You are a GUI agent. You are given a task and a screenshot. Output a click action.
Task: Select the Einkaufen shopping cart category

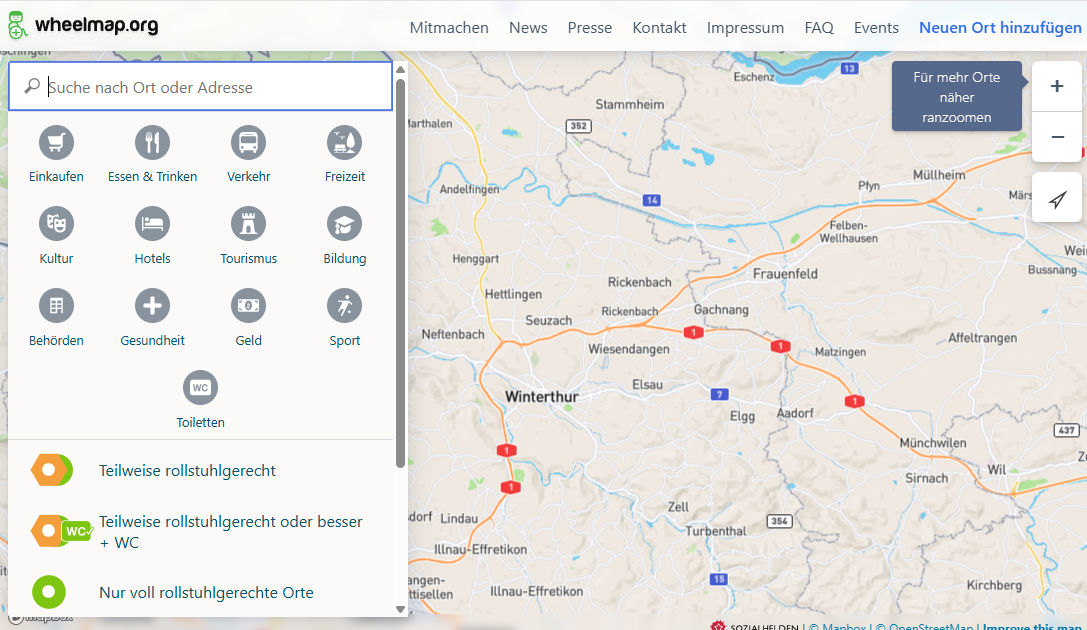[x=56, y=155]
